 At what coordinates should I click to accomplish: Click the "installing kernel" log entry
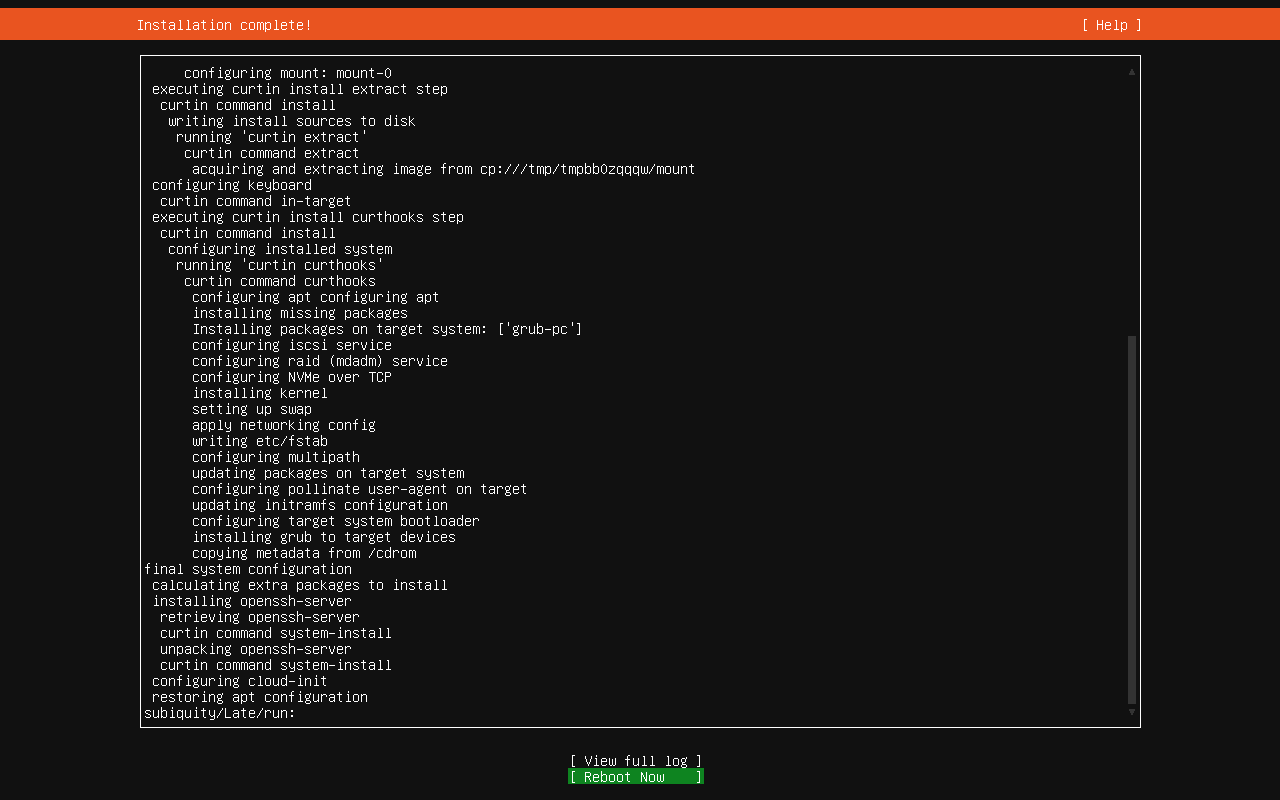click(x=260, y=393)
